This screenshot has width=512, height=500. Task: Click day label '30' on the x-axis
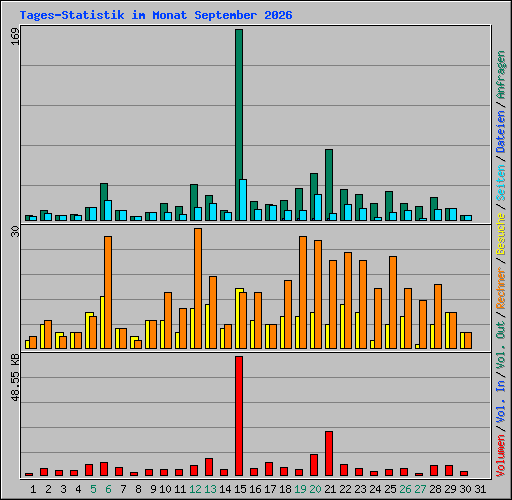[466, 489]
